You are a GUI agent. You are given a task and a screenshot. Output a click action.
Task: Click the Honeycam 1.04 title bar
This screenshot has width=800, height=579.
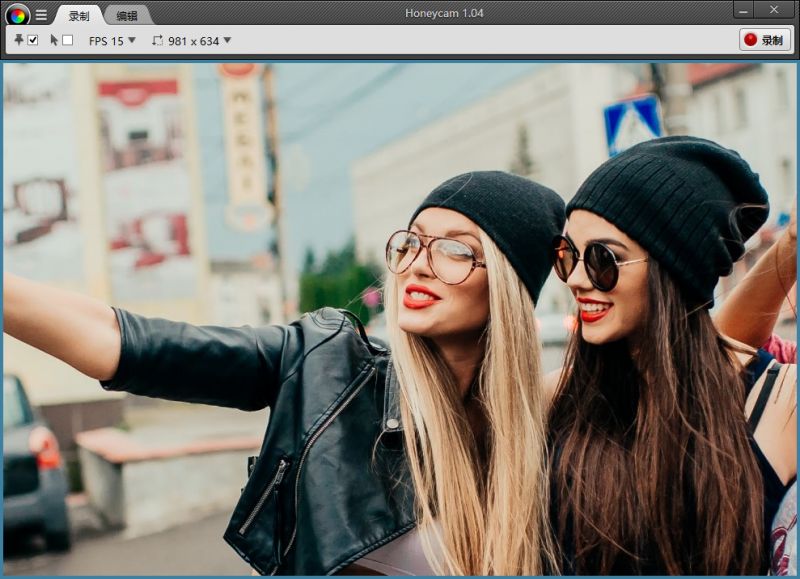443,13
